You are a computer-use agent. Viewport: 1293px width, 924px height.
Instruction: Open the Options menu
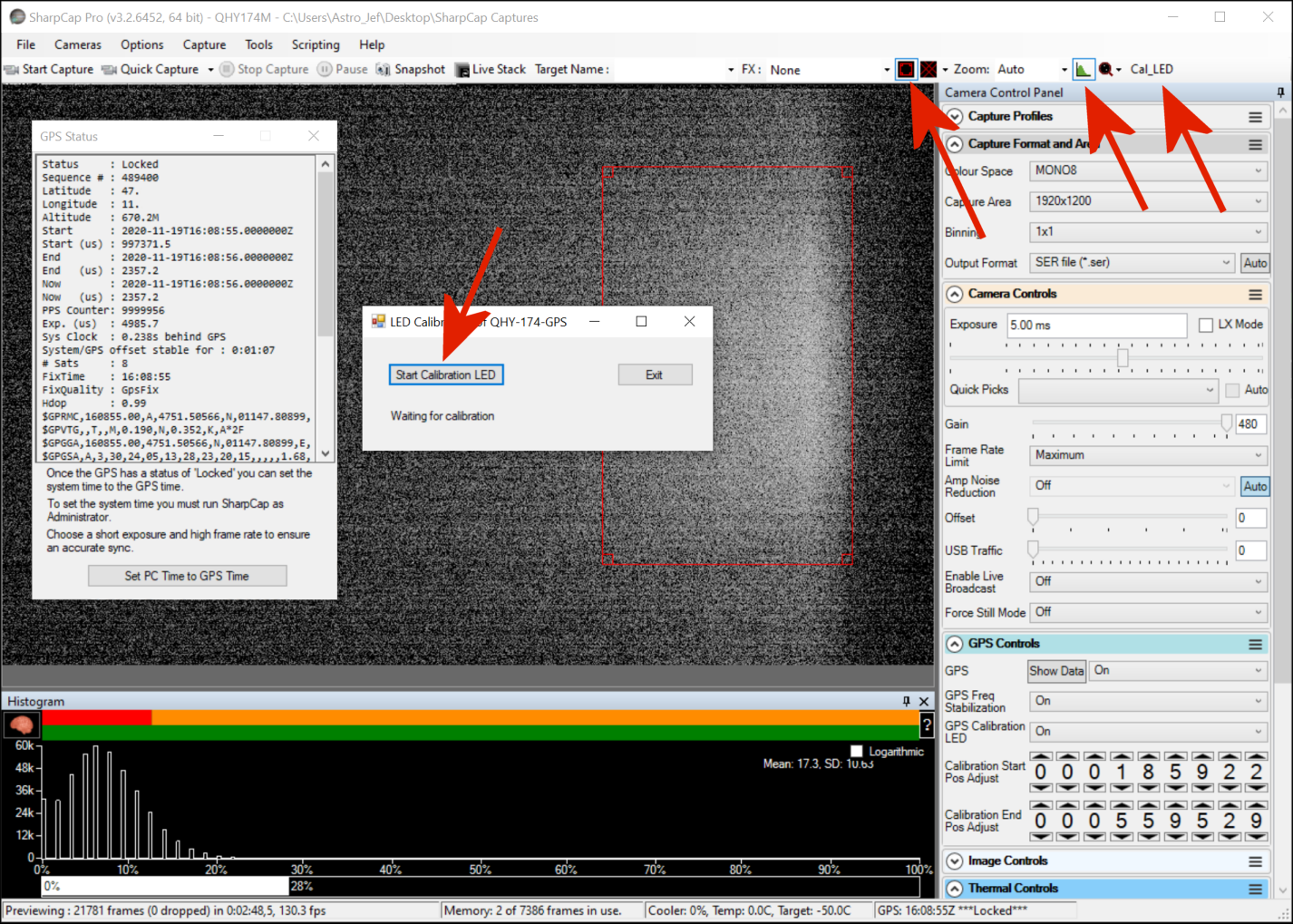pyautogui.click(x=142, y=44)
